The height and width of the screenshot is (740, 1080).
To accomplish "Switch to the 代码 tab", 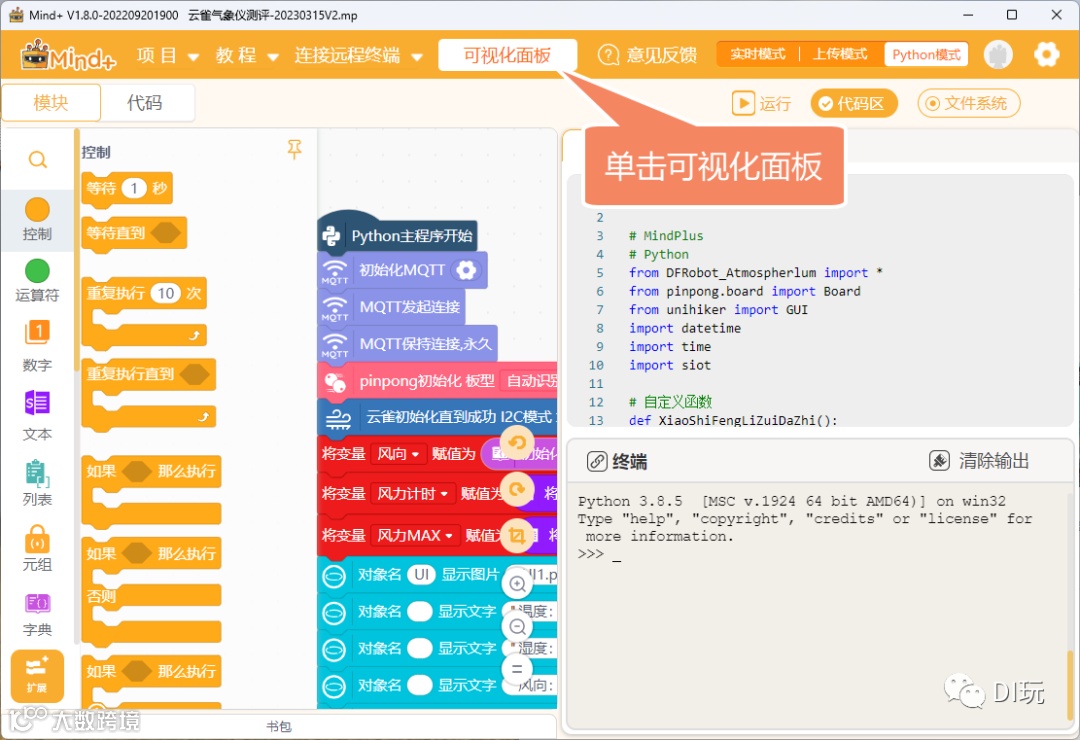I will click(x=145, y=103).
